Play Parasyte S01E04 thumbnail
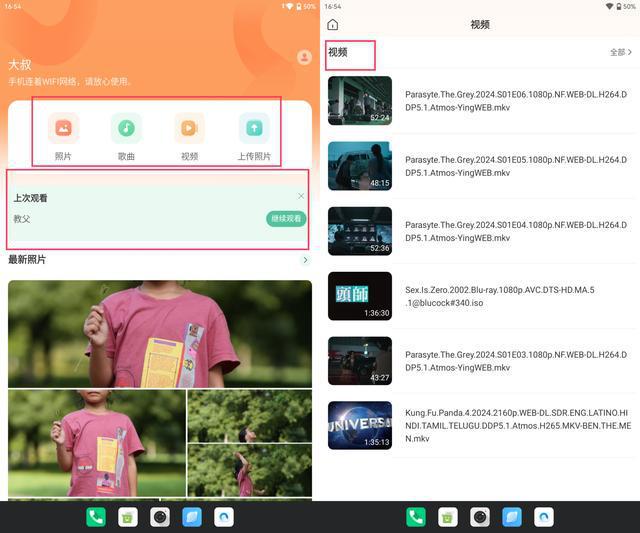The height and width of the screenshot is (533, 640). (x=360, y=231)
